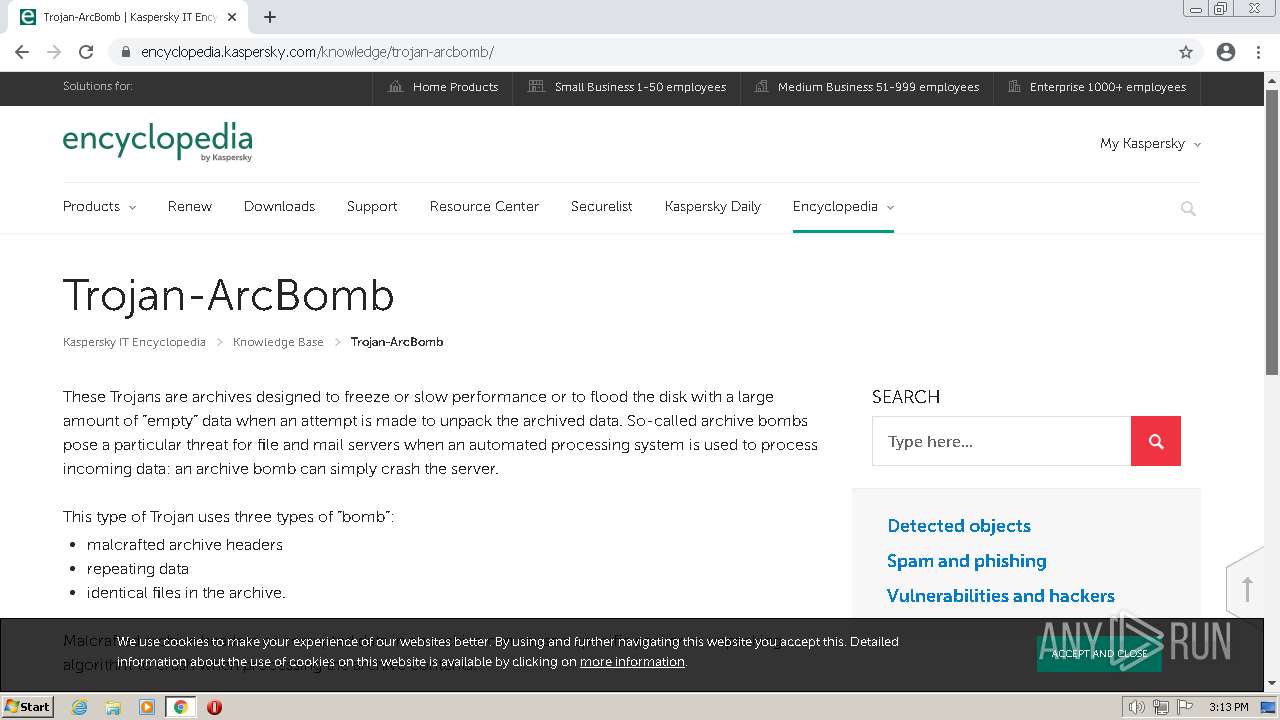Reload the page with the refresh icon
Image resolution: width=1280 pixels, height=720 pixels.
click(86, 52)
